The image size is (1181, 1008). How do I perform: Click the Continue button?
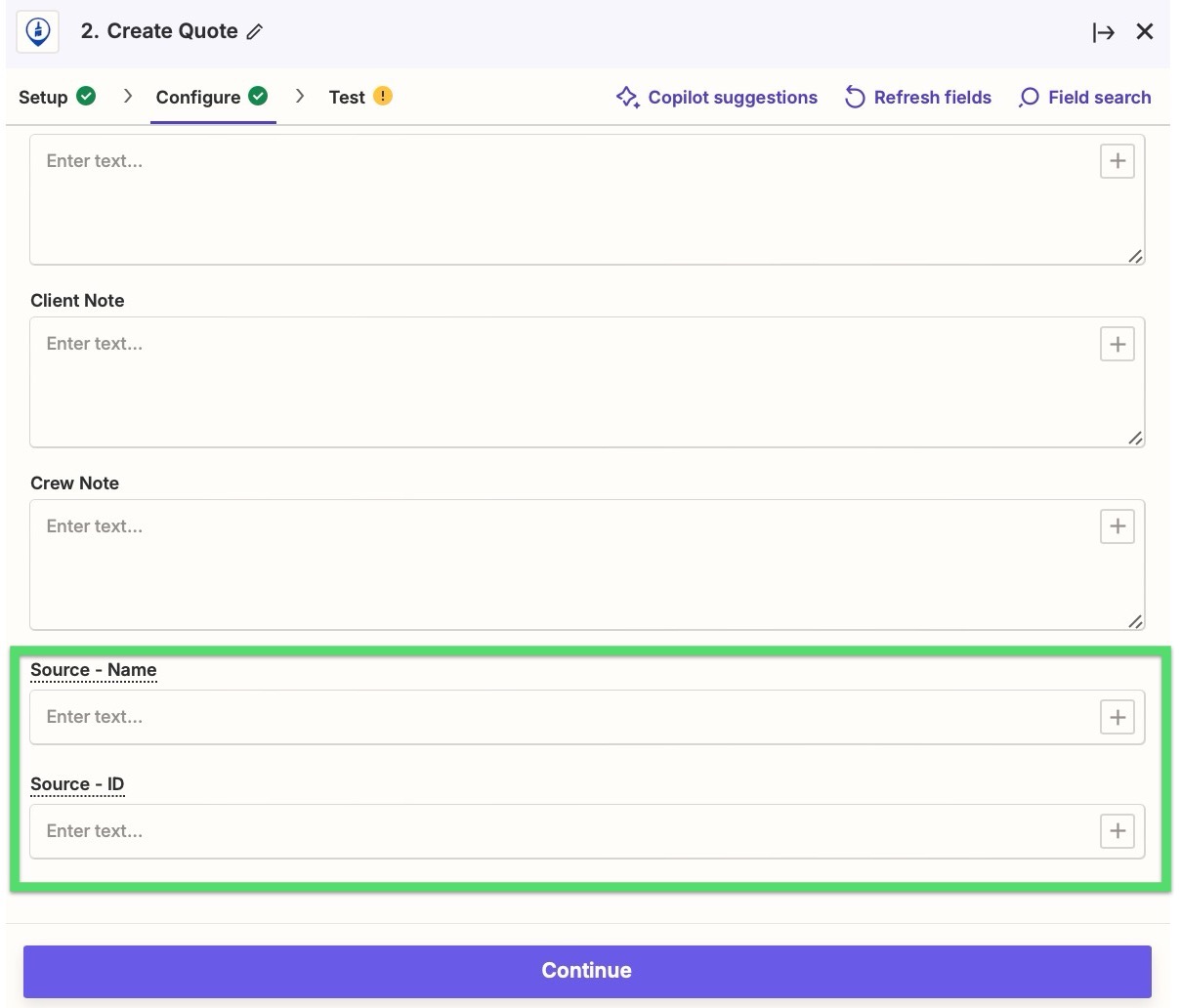pyautogui.click(x=587, y=971)
